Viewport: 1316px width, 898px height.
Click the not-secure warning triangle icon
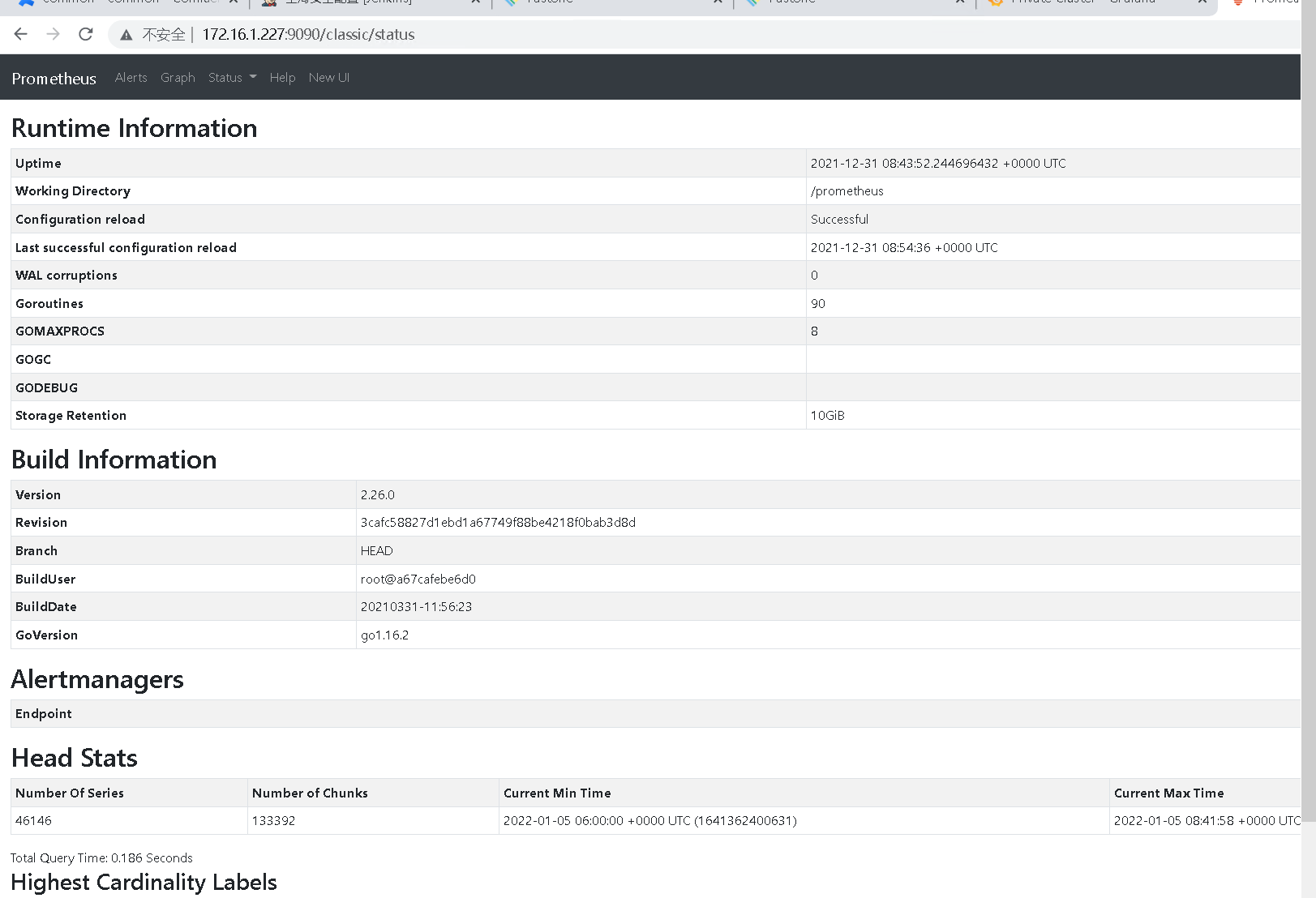pyautogui.click(x=126, y=35)
